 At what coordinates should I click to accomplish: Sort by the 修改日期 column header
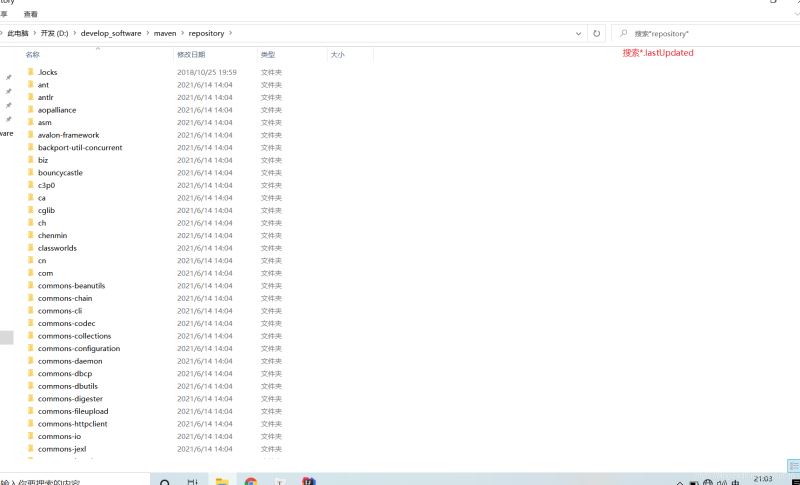pyautogui.click(x=191, y=55)
